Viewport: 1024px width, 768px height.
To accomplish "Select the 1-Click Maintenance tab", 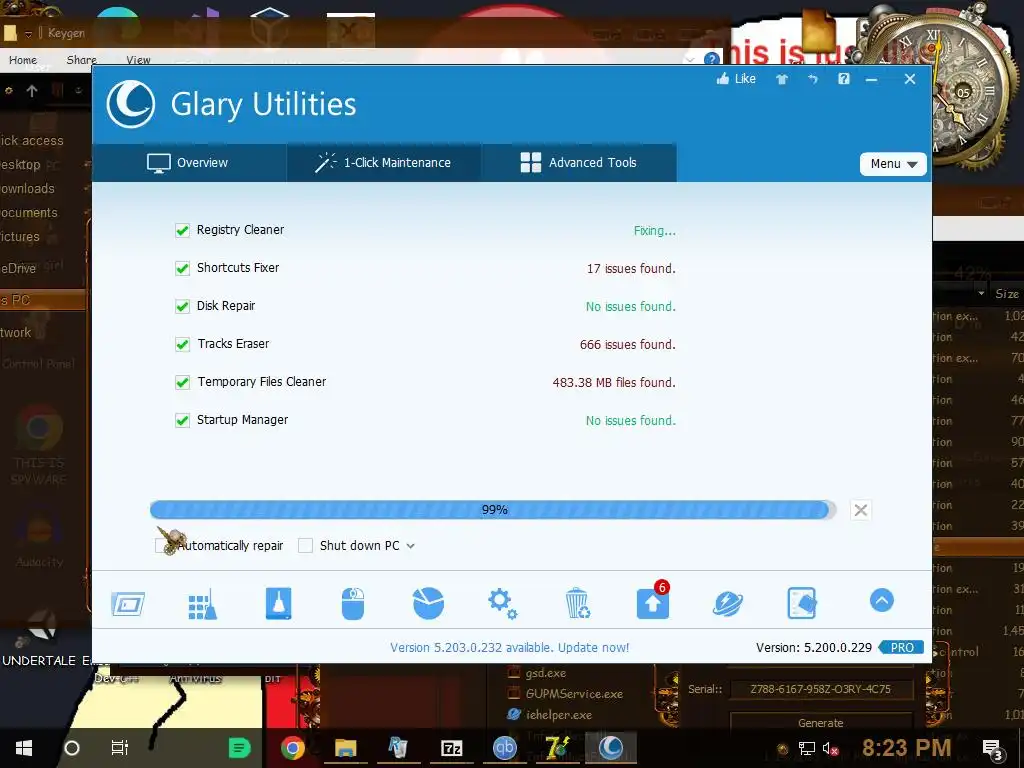I will coord(383,163).
